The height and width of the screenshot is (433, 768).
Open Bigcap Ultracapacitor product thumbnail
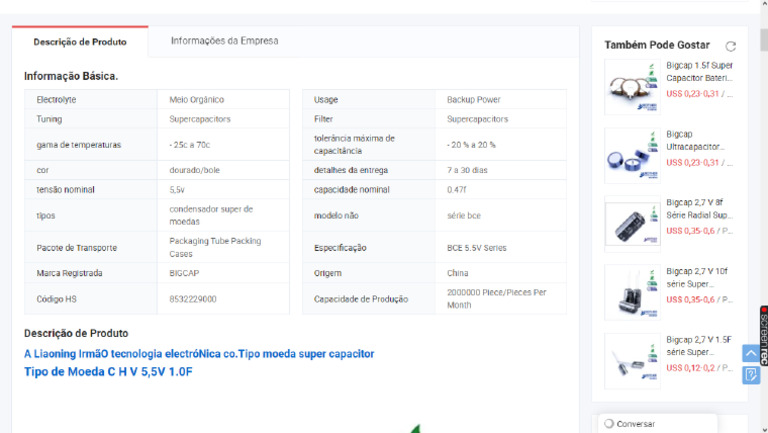pos(632,156)
